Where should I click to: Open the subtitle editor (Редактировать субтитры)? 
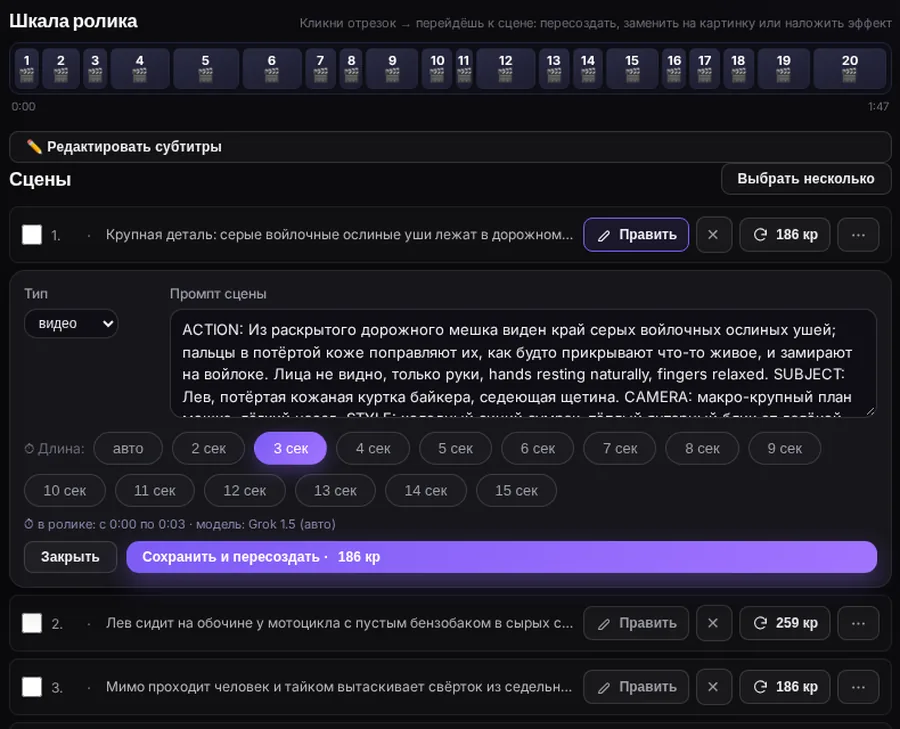click(450, 147)
